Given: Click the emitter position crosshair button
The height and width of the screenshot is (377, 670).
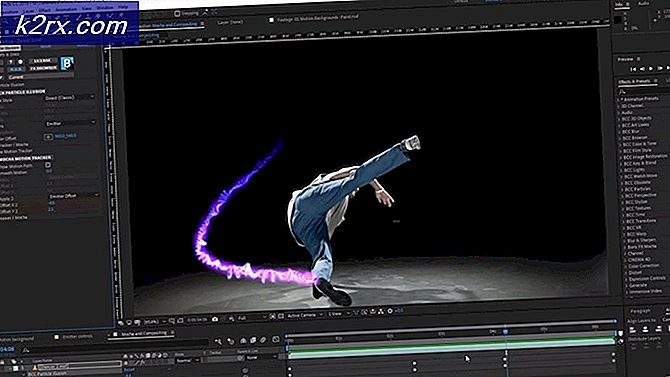Looking at the screenshot, I should click(x=48, y=137).
